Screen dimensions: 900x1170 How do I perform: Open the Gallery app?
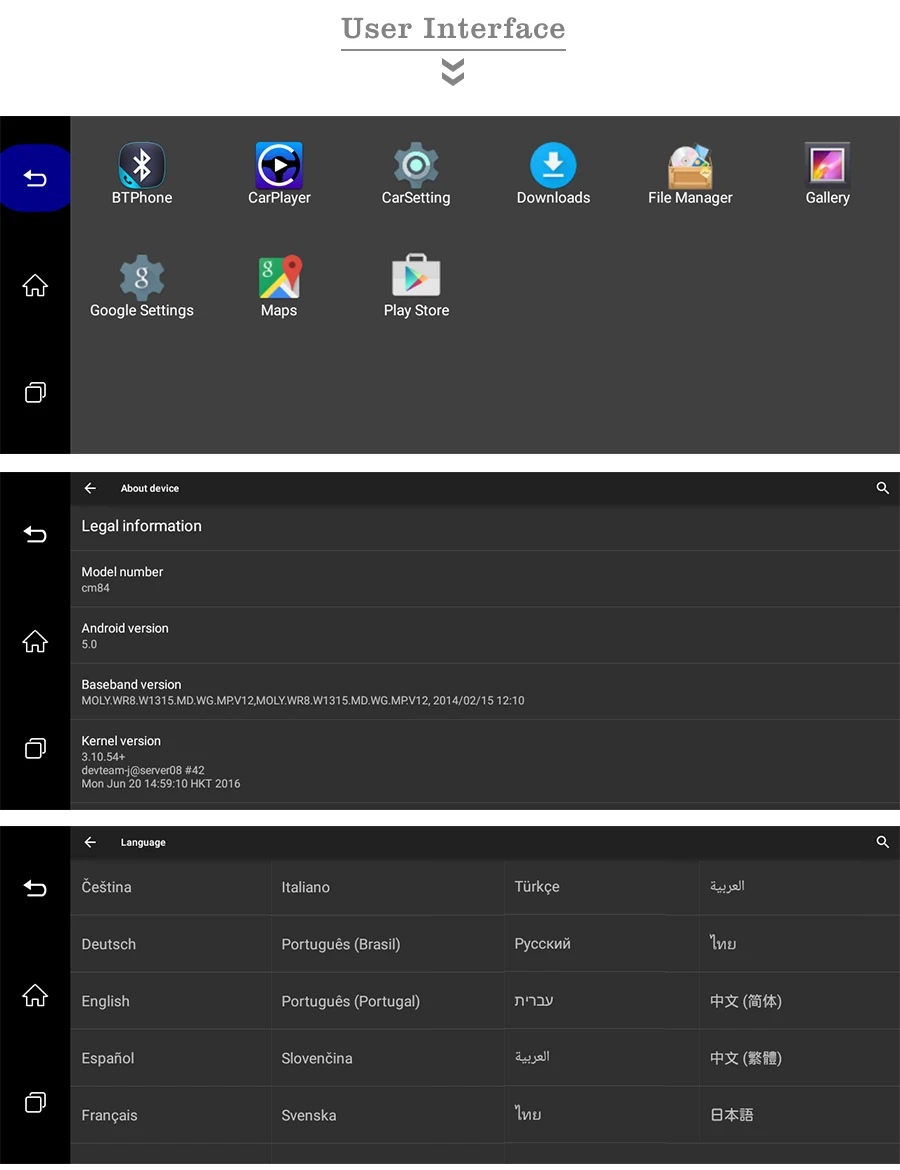828,174
